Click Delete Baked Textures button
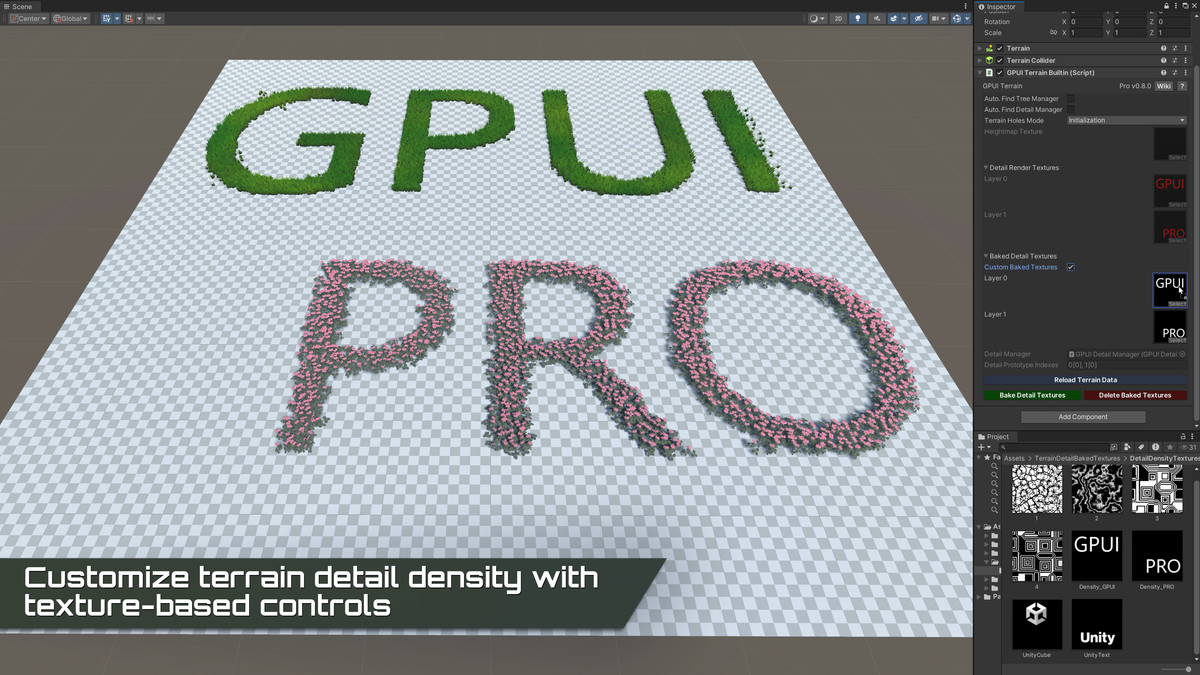Image resolution: width=1200 pixels, height=675 pixels. click(x=1136, y=395)
